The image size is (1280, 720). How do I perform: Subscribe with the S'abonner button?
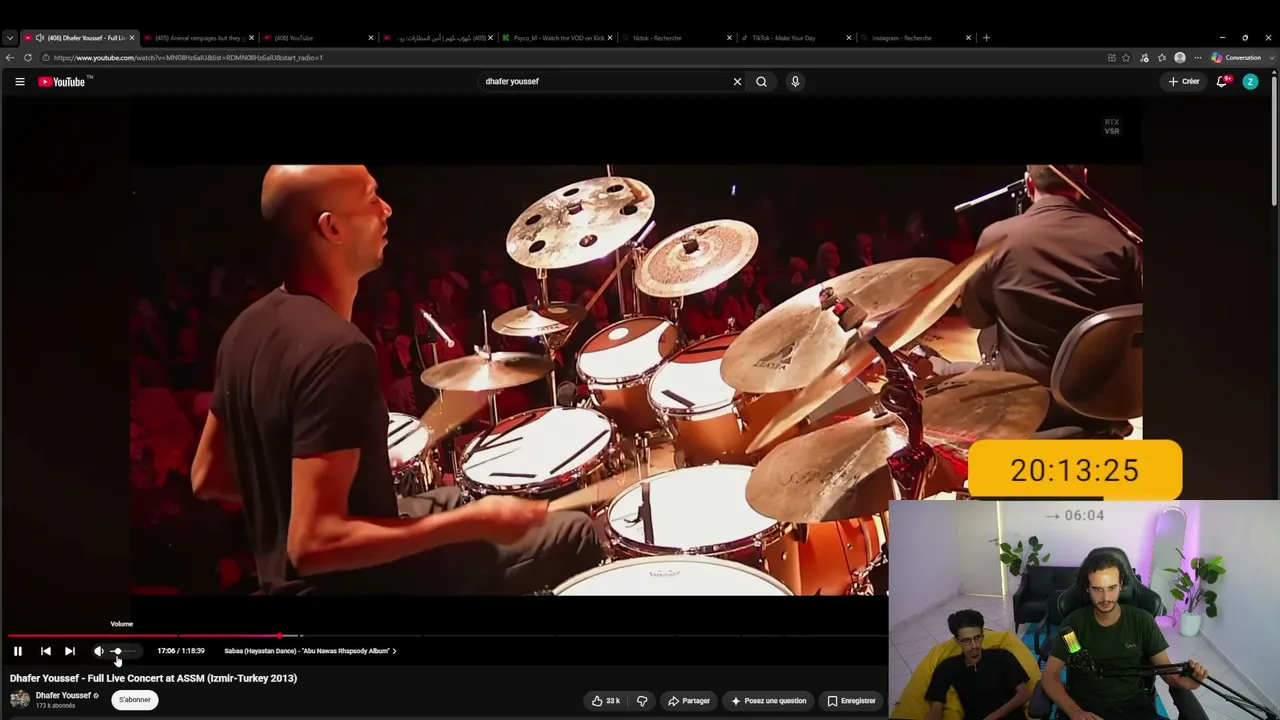click(135, 700)
